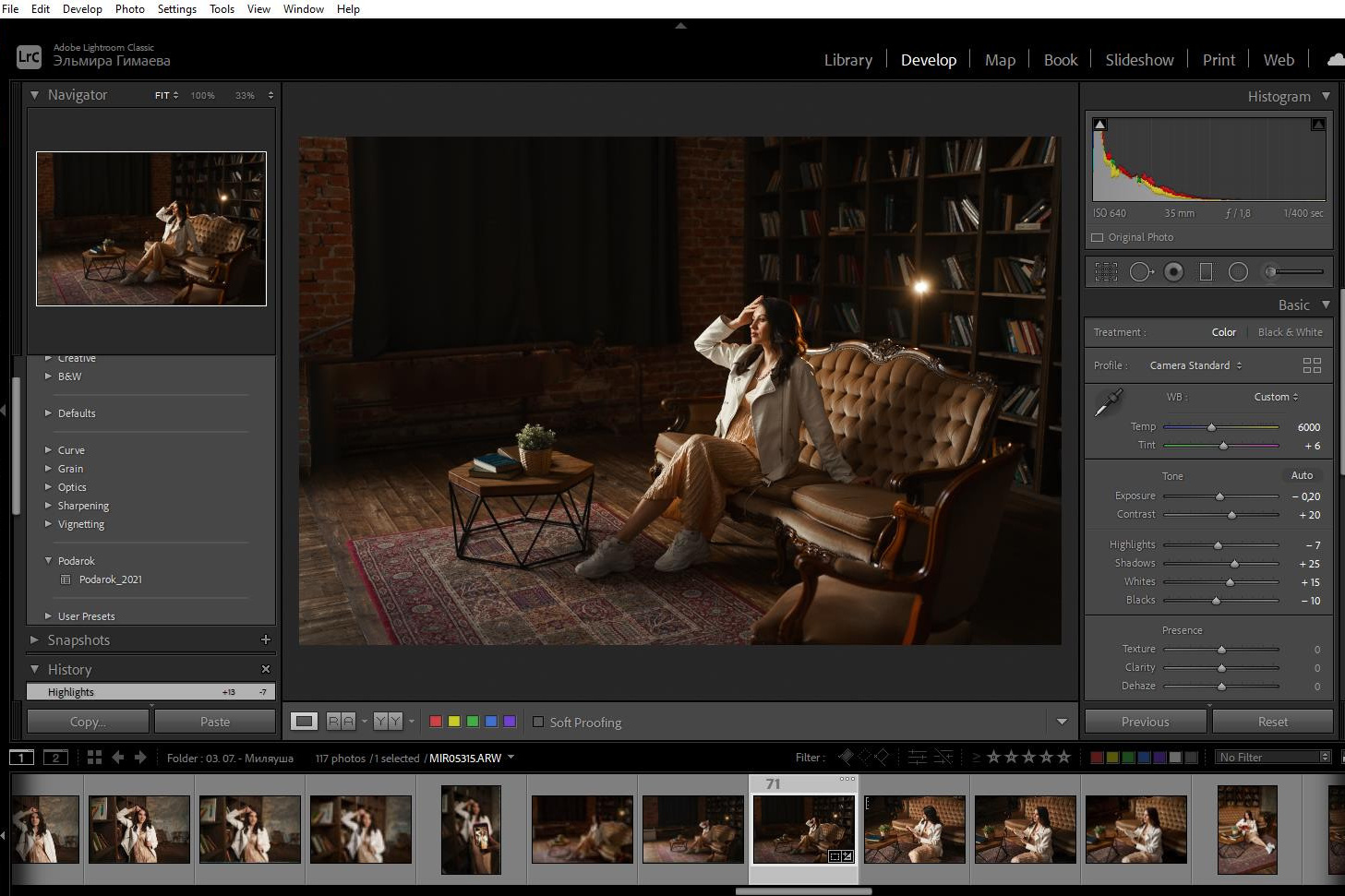Select the Podarok_2021 preset

click(110, 579)
